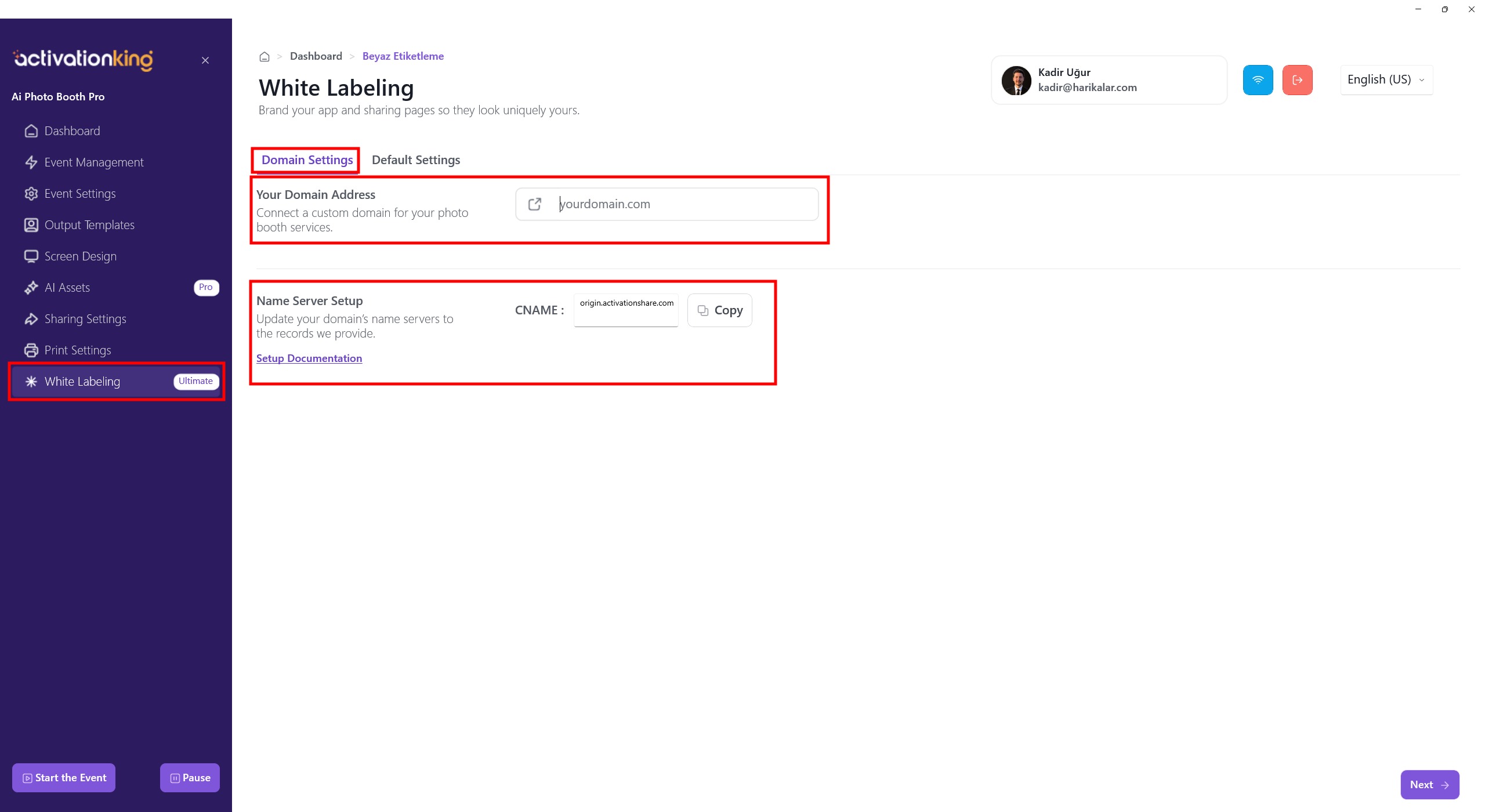The width and height of the screenshot is (1485, 812).
Task: Click the home icon in breadcrumb
Action: tap(265, 57)
